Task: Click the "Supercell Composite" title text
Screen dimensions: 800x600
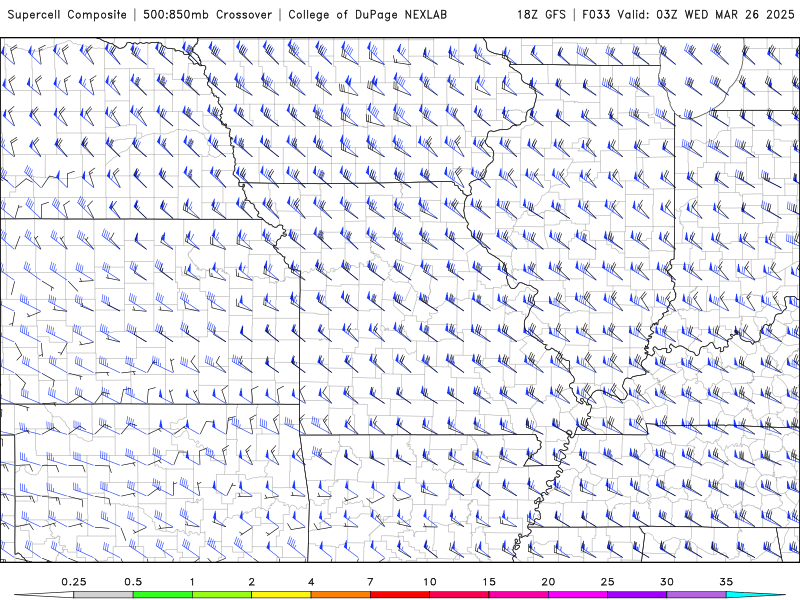Action: click(x=67, y=15)
